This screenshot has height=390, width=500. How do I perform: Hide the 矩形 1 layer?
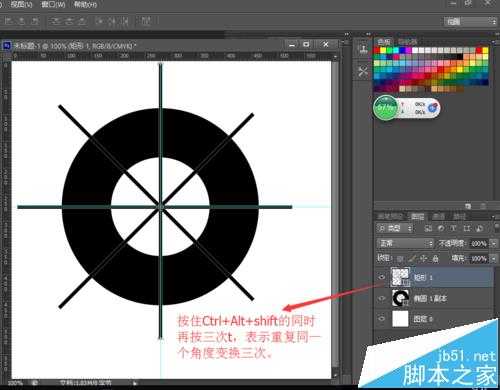(x=382, y=277)
